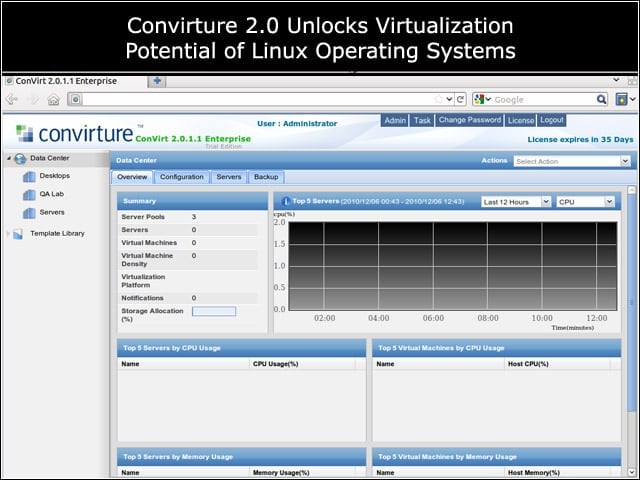Click the vertical scrollbar of the dashboard
The height and width of the screenshot is (480, 640).
[x=632, y=302]
